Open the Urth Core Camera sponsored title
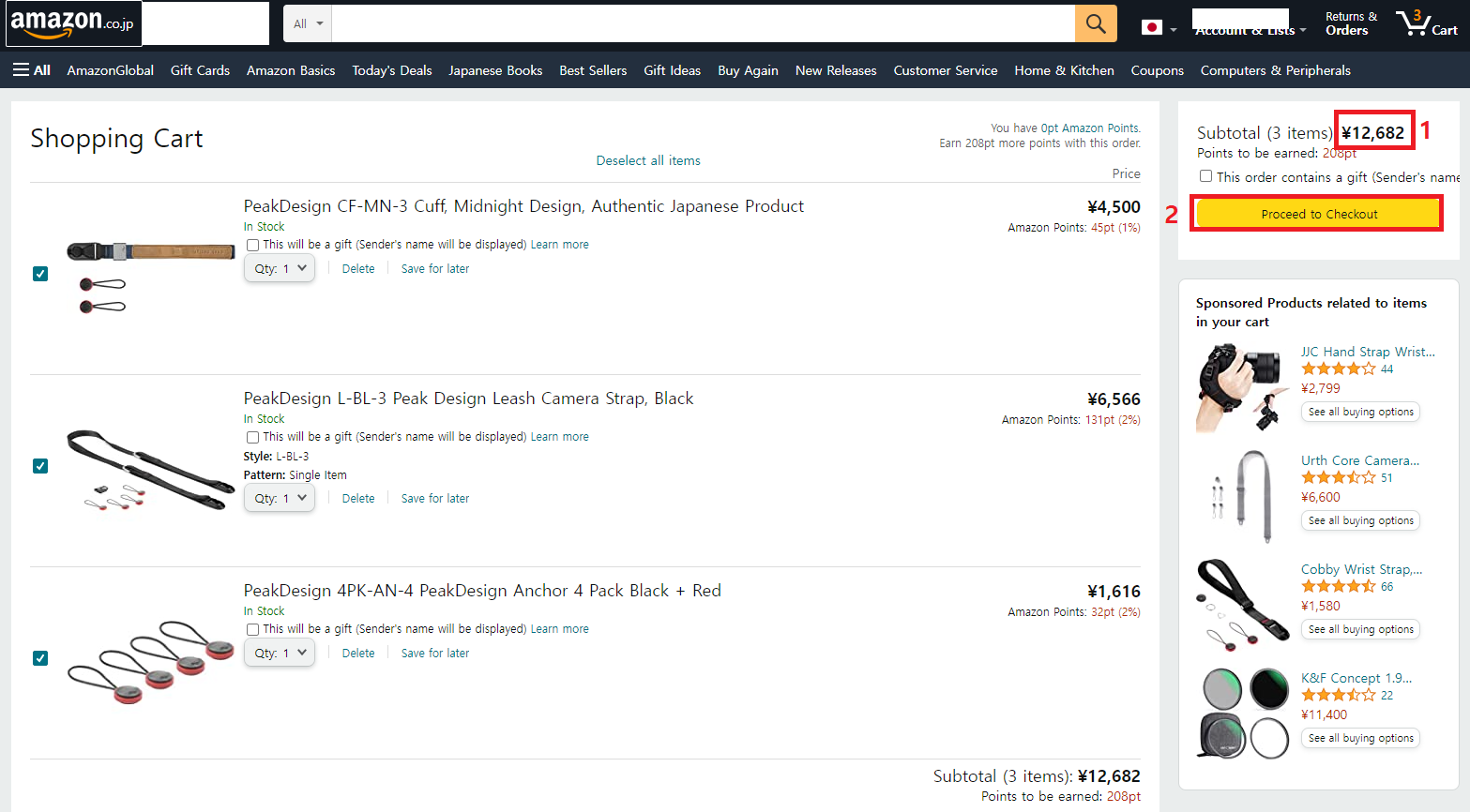The width and height of the screenshot is (1470, 812). click(1360, 460)
